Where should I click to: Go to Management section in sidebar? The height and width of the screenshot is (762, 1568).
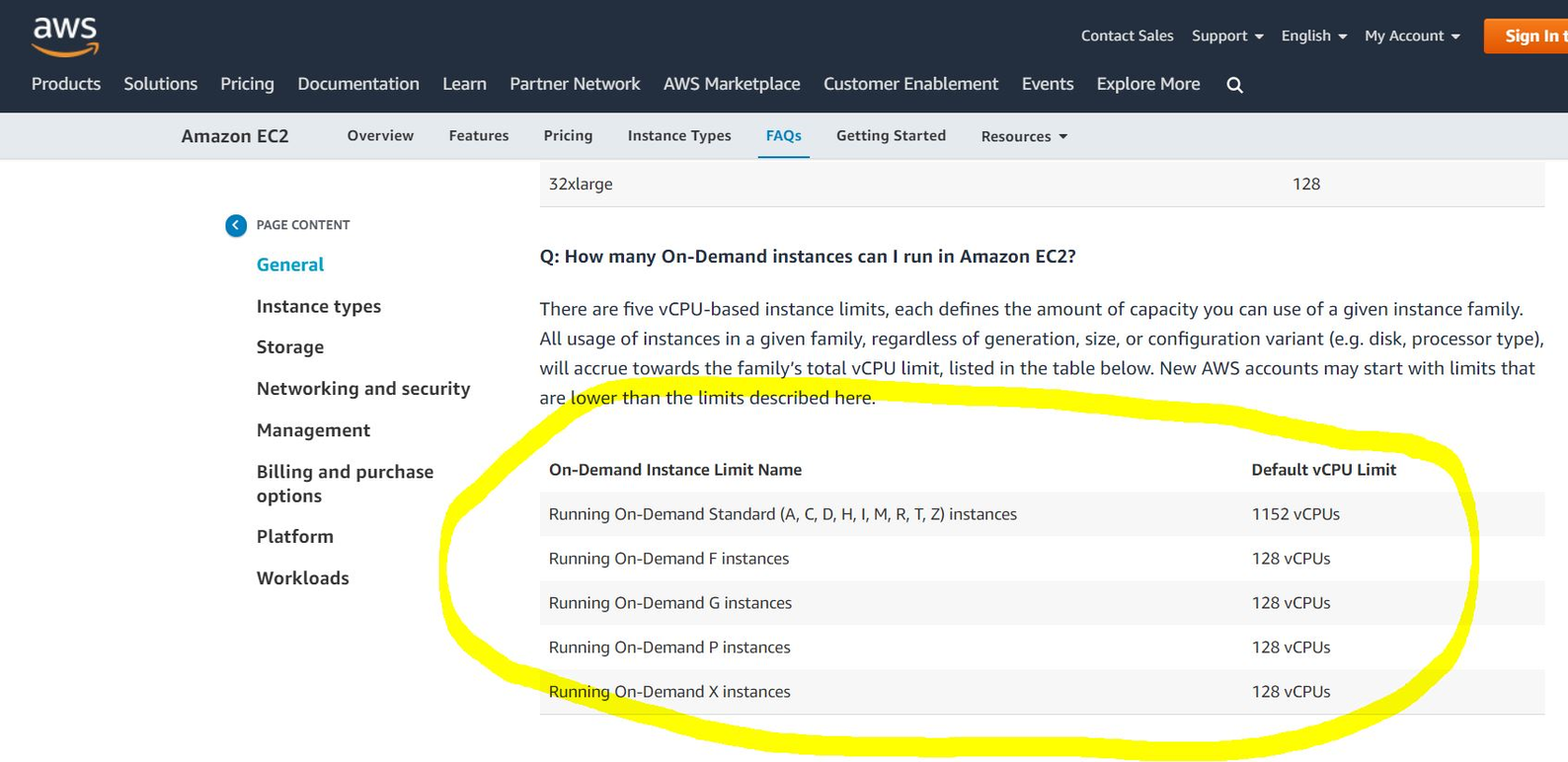click(x=313, y=430)
